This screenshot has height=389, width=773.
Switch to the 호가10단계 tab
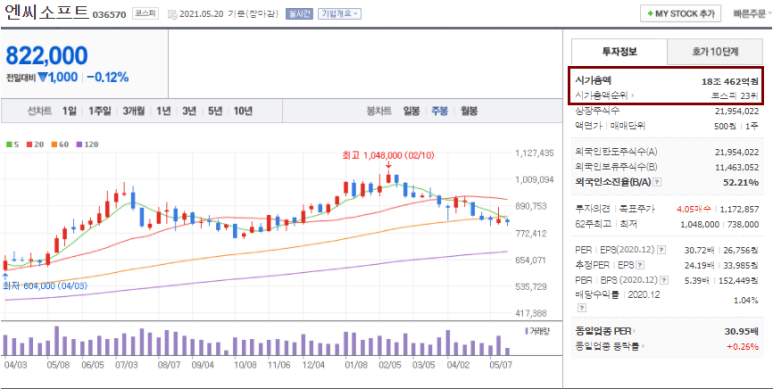pos(715,51)
